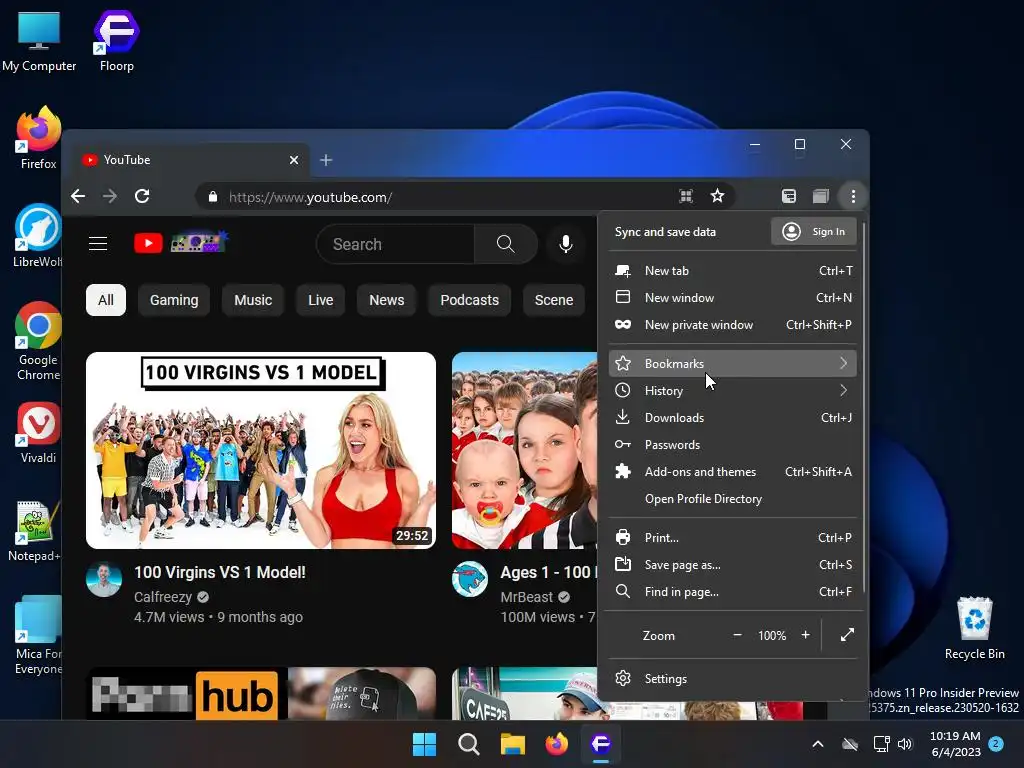Bookmark this page with the star icon
The height and width of the screenshot is (768, 1024).
click(x=717, y=197)
